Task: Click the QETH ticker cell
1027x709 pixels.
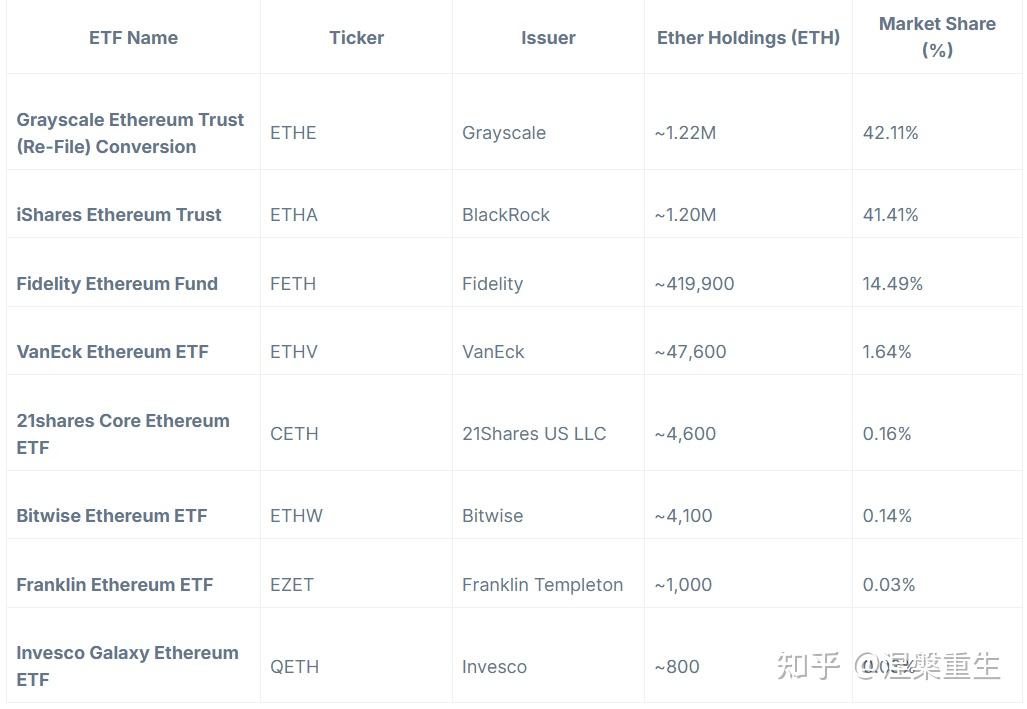Action: pos(294,667)
